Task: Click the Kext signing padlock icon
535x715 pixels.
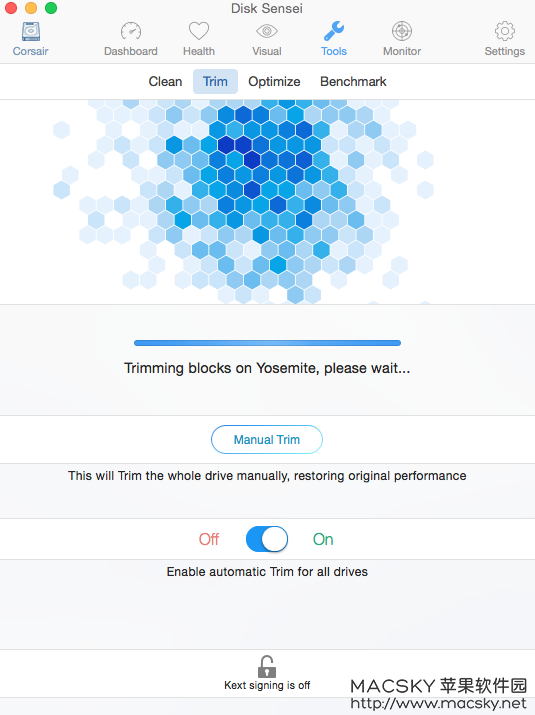Action: 267,667
